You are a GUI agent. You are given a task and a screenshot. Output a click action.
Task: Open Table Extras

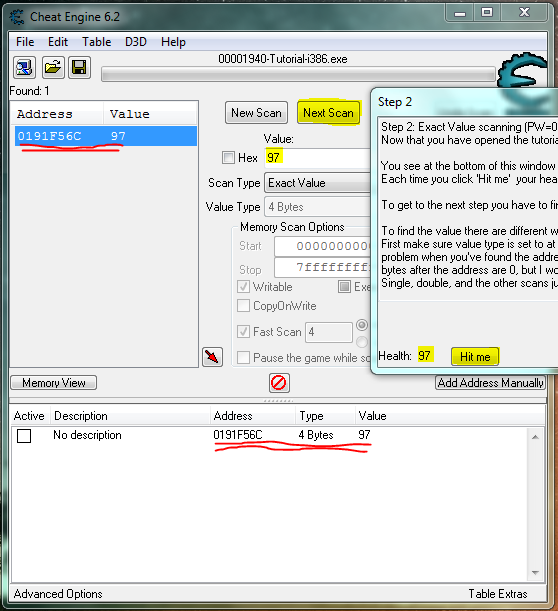click(x=498, y=594)
